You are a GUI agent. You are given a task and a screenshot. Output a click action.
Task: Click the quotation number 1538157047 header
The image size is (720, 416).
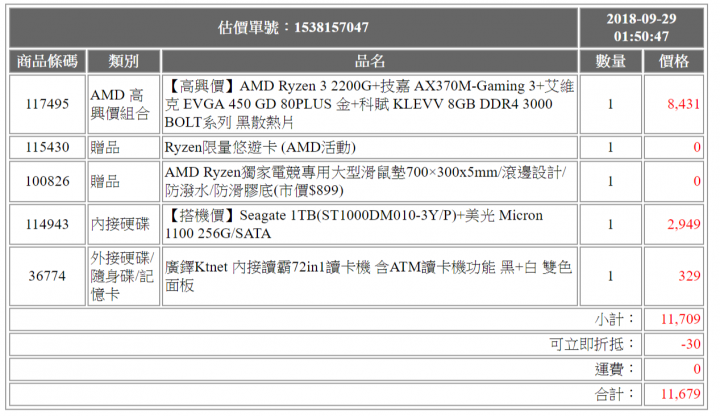pyautogui.click(x=293, y=28)
